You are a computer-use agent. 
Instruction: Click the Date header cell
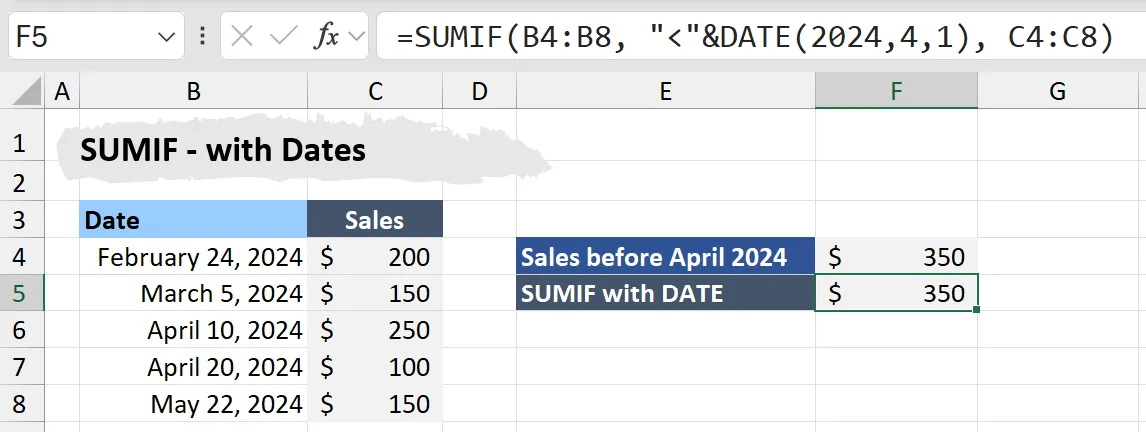193,220
